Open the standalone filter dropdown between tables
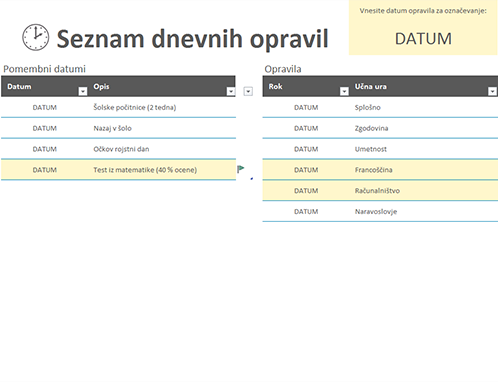 pos(248,91)
